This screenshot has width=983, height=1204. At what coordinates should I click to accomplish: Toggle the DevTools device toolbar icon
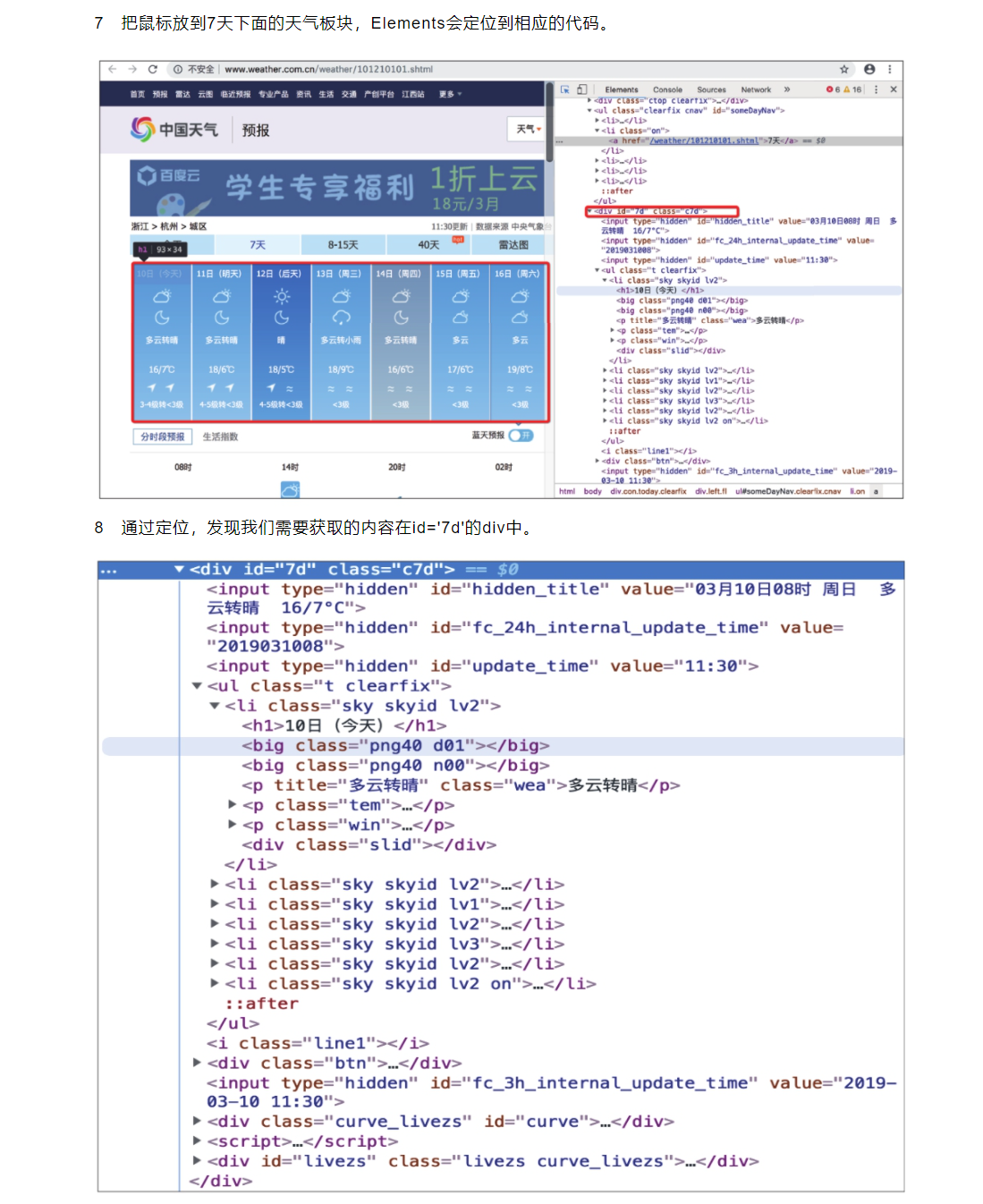click(x=581, y=89)
